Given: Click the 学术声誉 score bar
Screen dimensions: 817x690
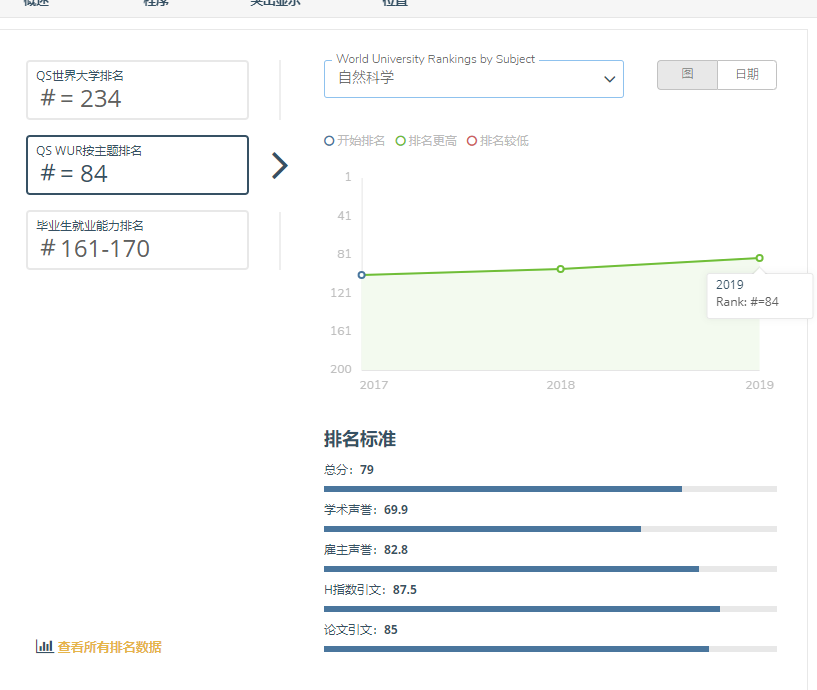Looking at the screenshot, I should [550, 529].
